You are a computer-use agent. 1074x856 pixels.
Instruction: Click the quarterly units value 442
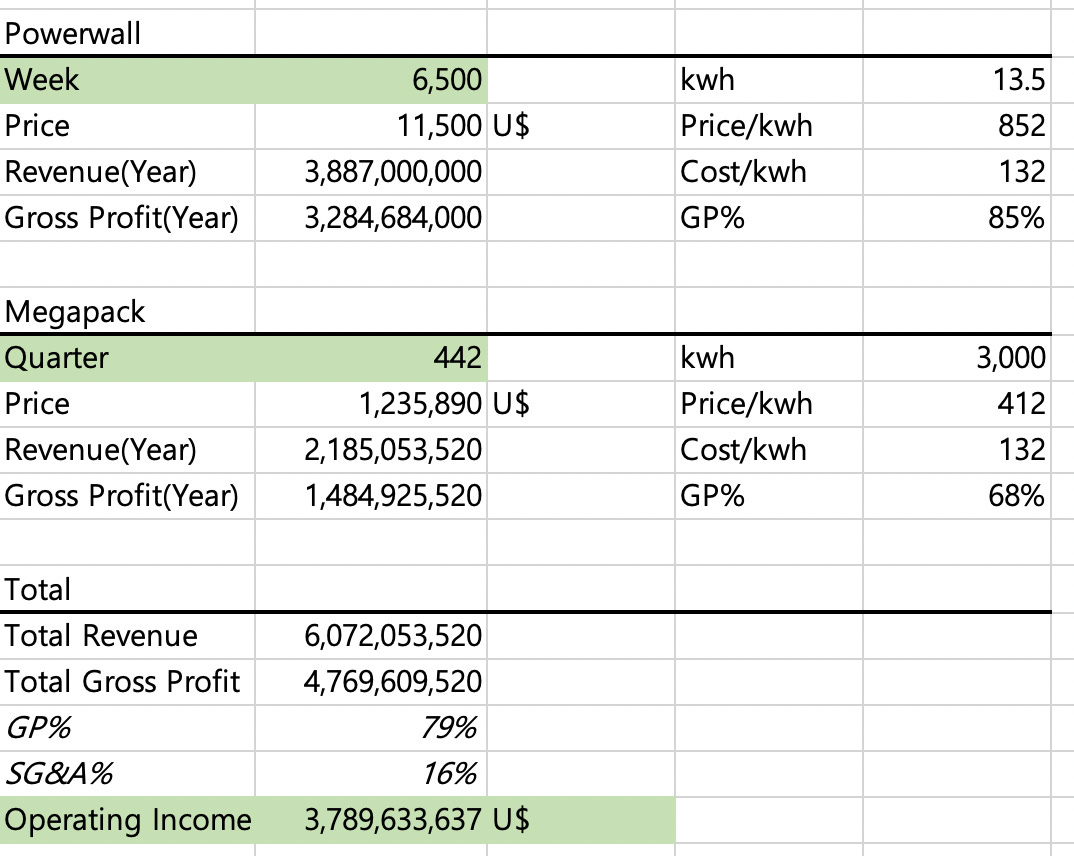click(x=371, y=358)
